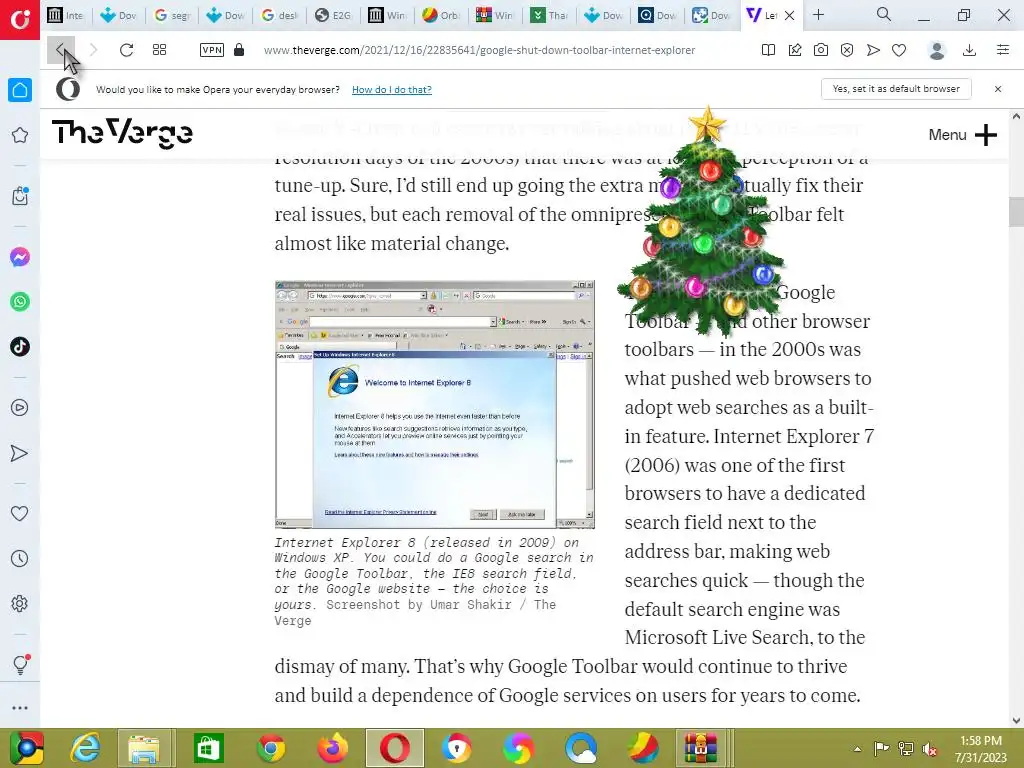
Task: Open File Explorer from the taskbar
Action: 145,748
